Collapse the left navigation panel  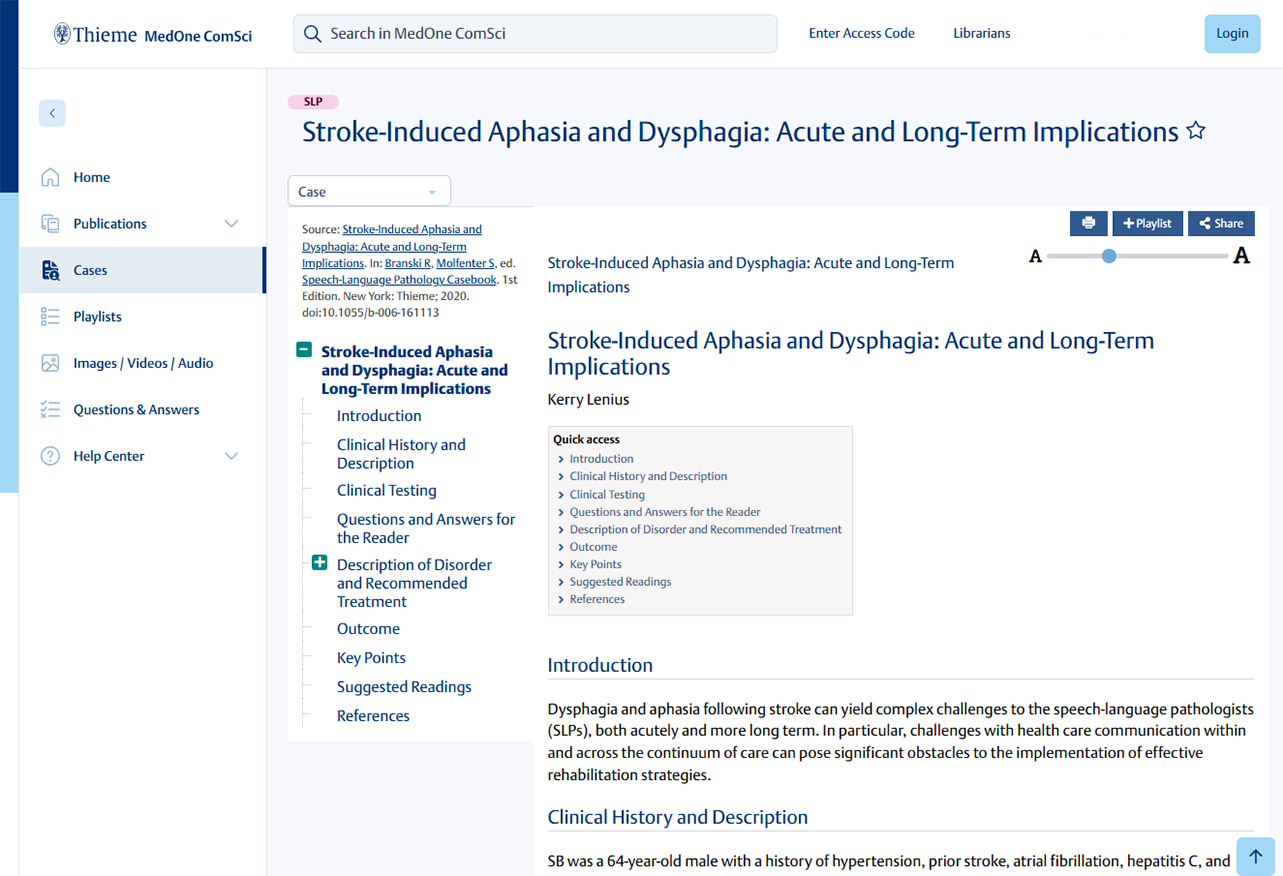[x=52, y=113]
